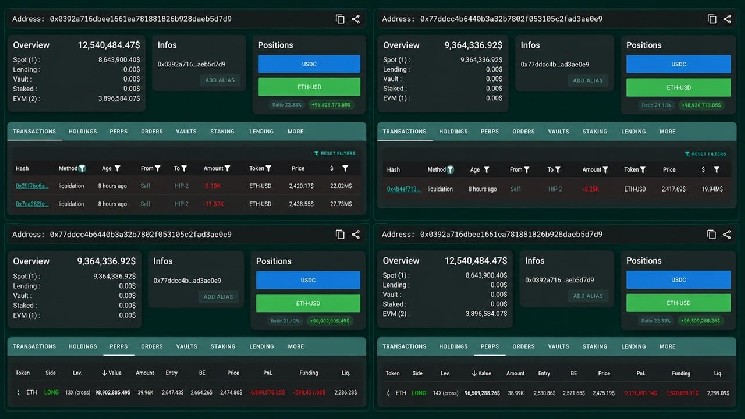Viewport: 745px width, 419px height.
Task: Share the bottom-left panel's address
Action: coord(356,234)
